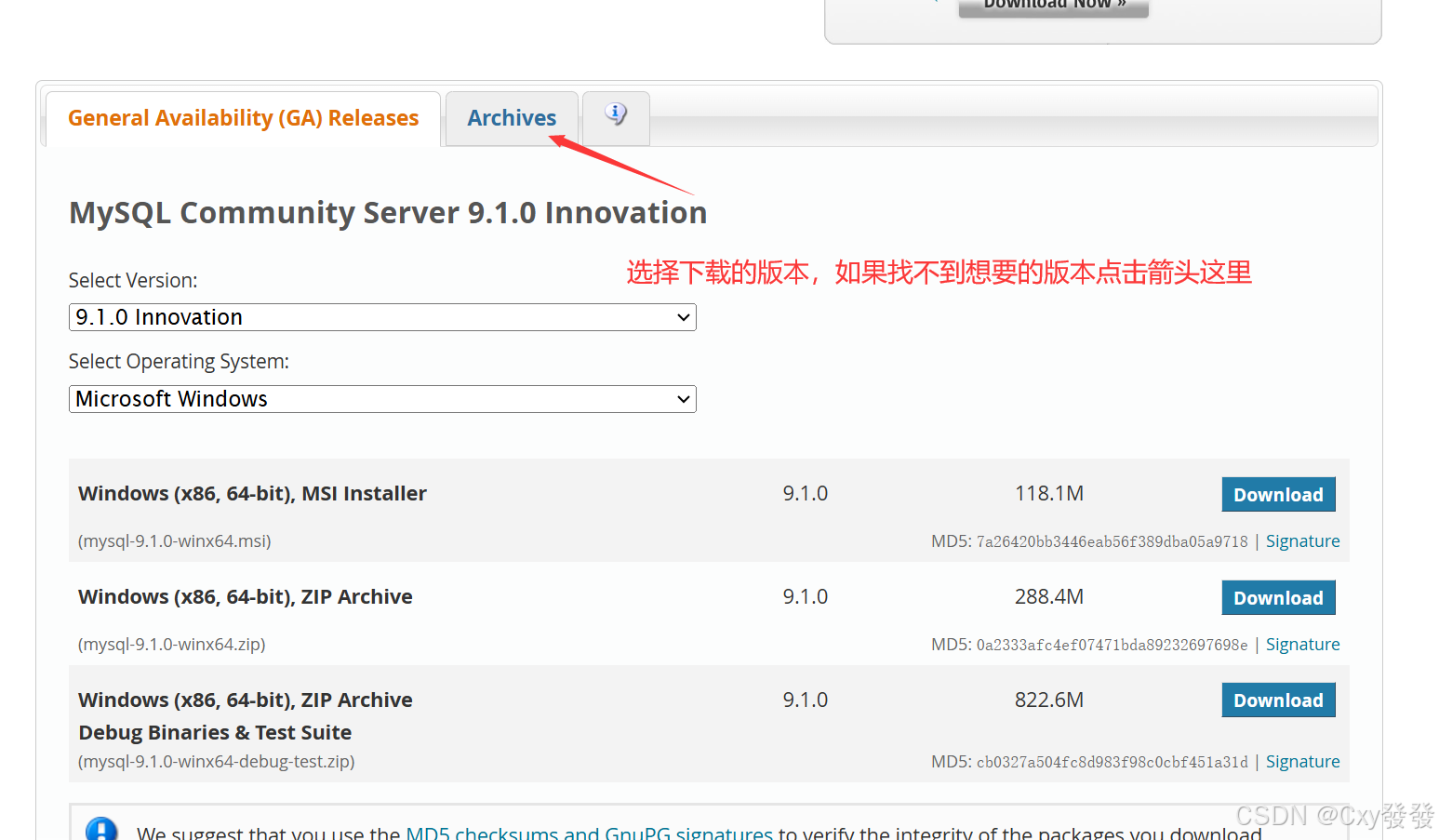Open Signature link for mysql-9.1.0-winx64.msi
The height and width of the screenshot is (840, 1439).
[1302, 541]
